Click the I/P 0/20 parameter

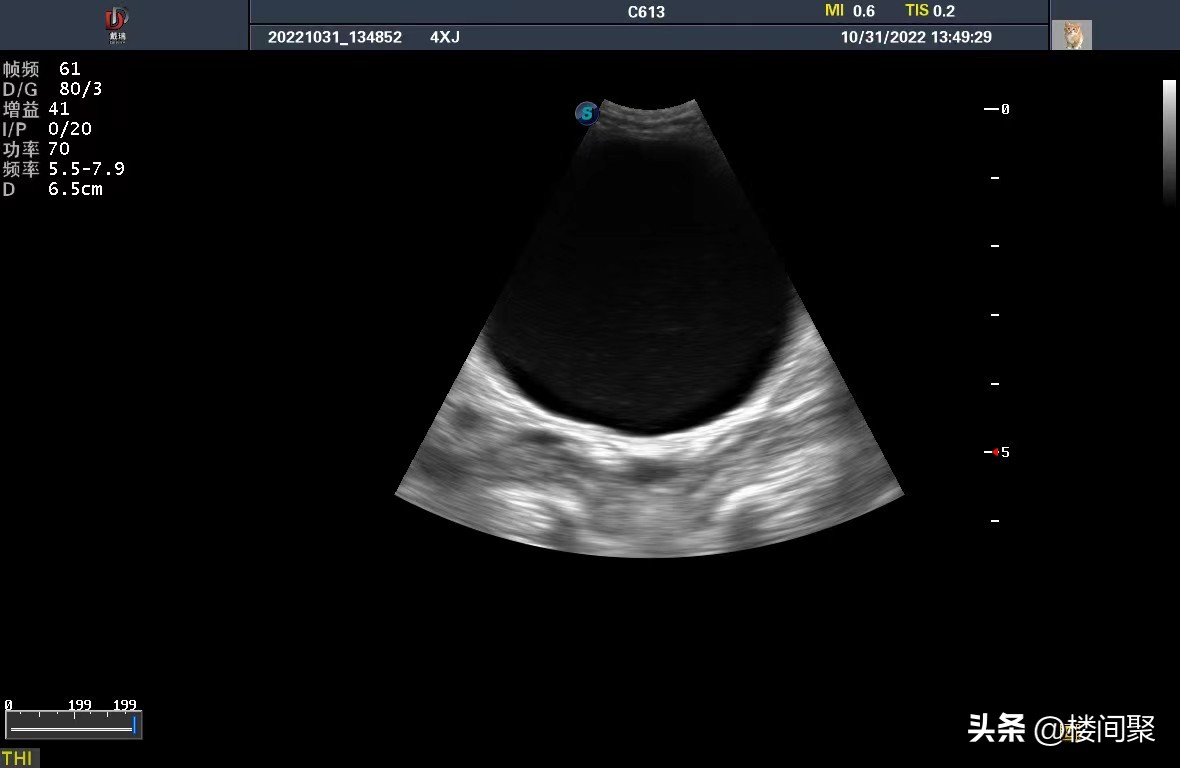[47, 129]
